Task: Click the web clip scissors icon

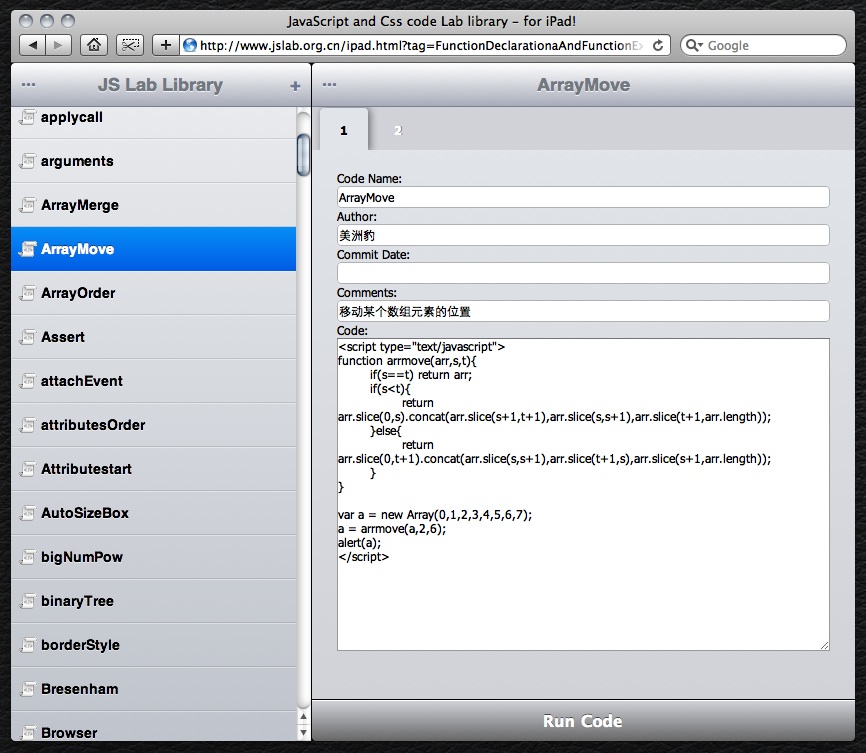Action: click(x=130, y=45)
